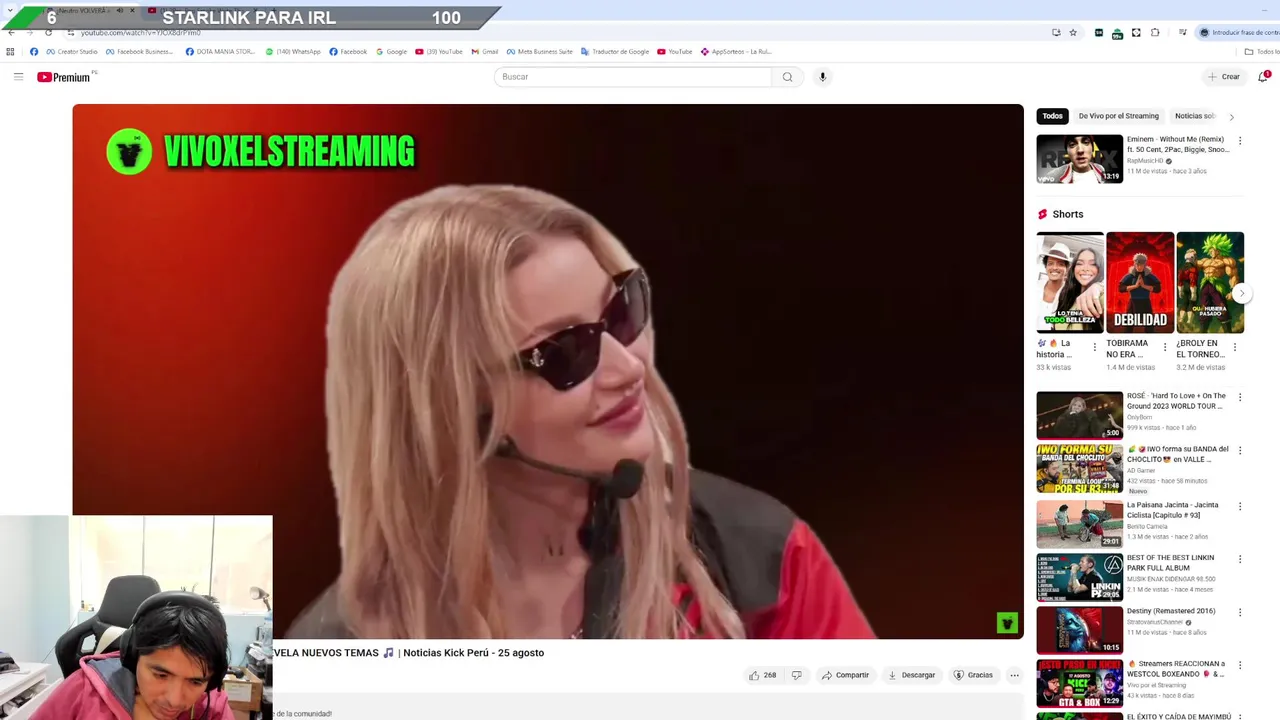Open options for the BROLY EN EL TORNEO short

pos(1234,347)
